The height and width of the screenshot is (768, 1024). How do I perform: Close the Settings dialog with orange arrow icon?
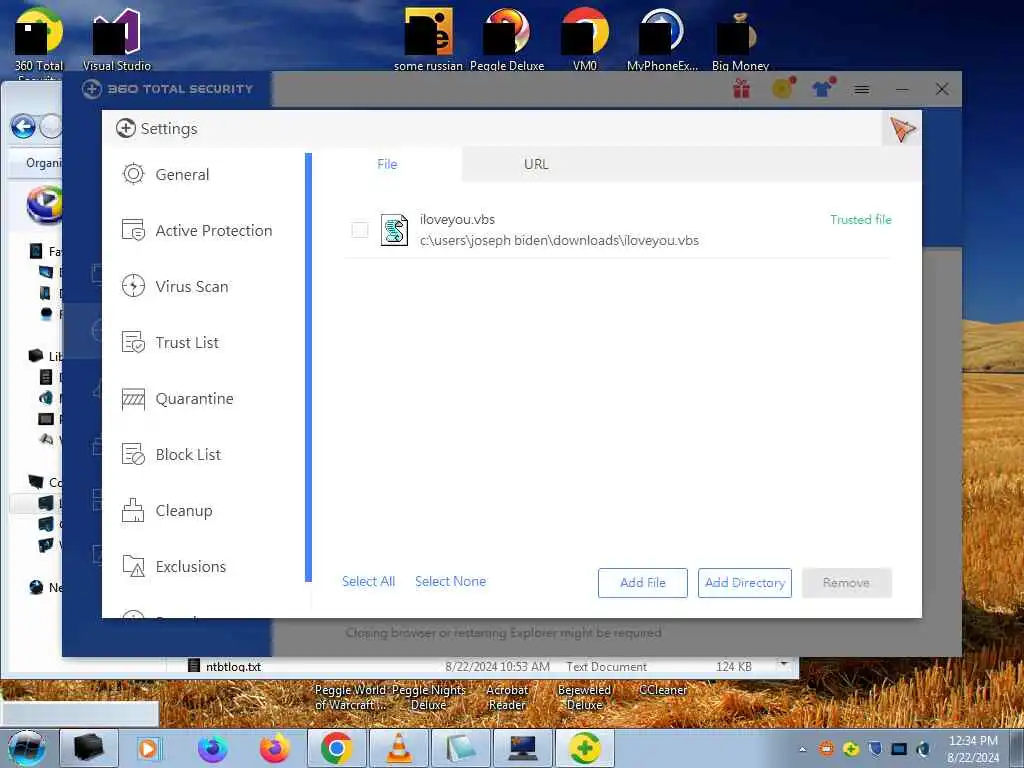click(903, 129)
